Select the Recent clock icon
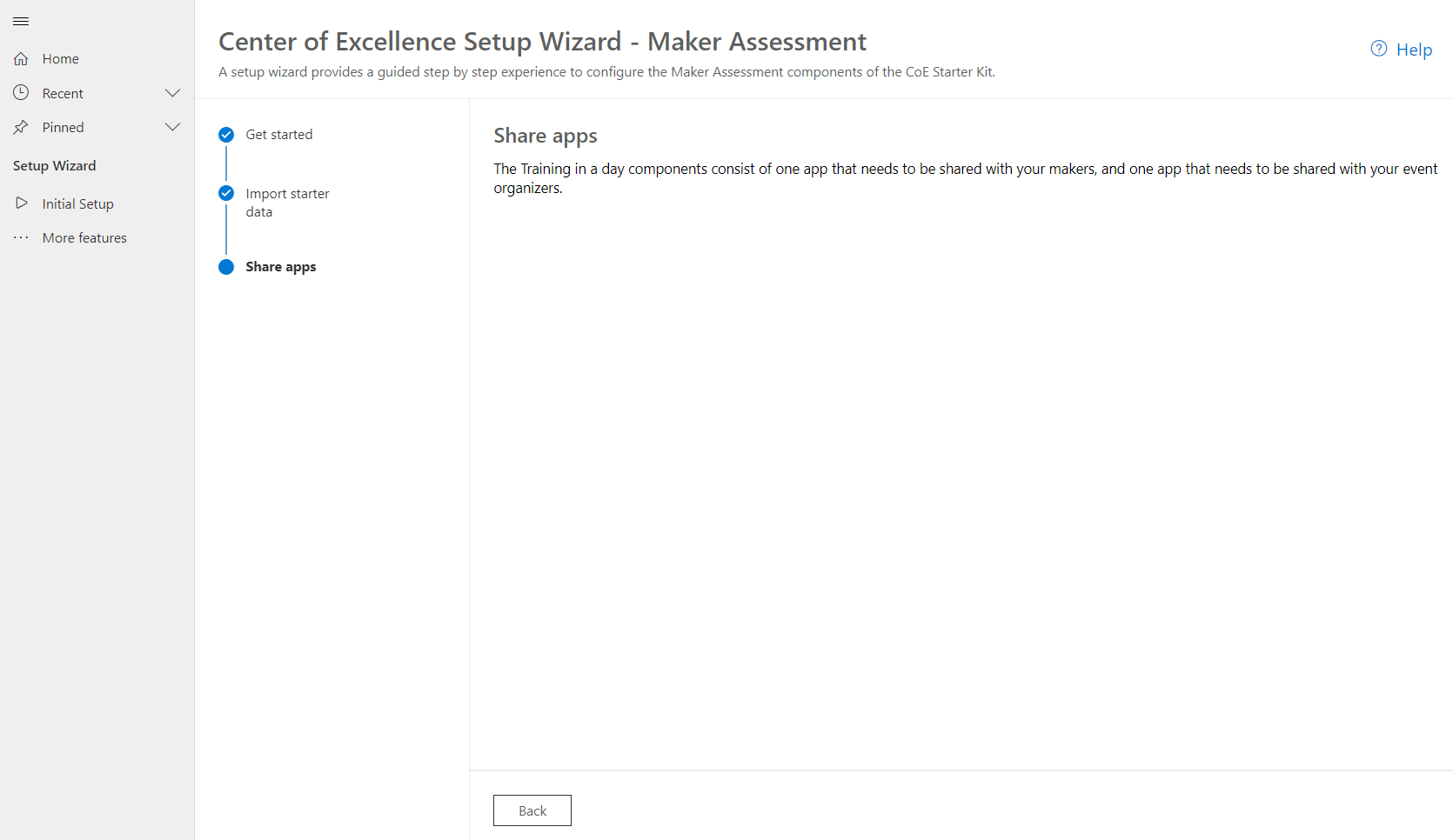Image resolution: width=1453 pixels, height=840 pixels. (x=21, y=92)
